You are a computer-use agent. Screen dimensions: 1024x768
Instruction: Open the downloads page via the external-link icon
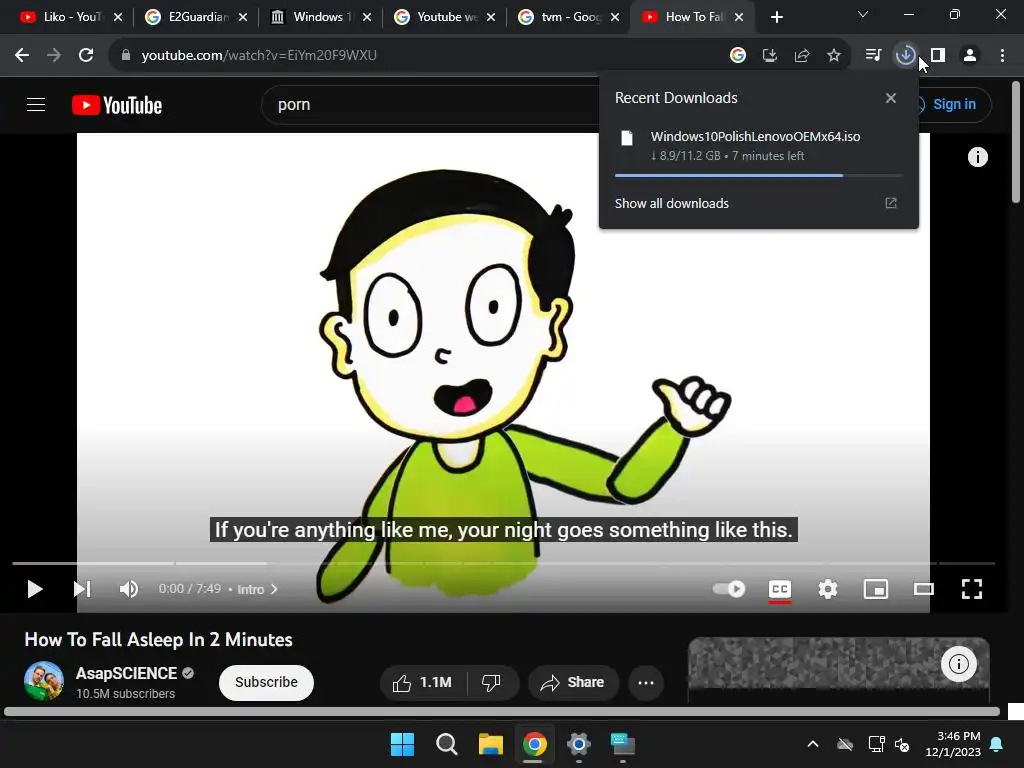coord(891,203)
